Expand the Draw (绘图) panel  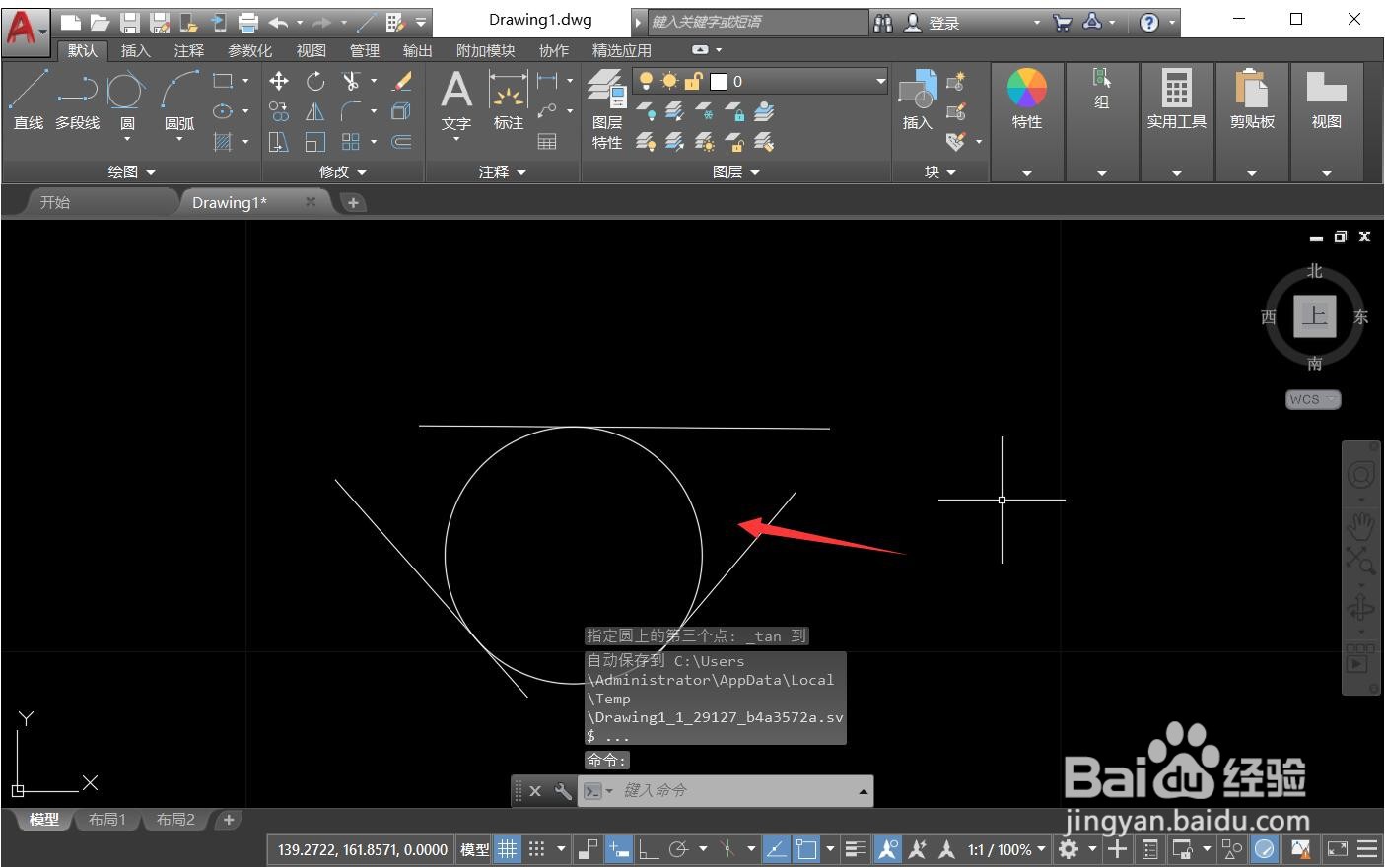coord(131,171)
